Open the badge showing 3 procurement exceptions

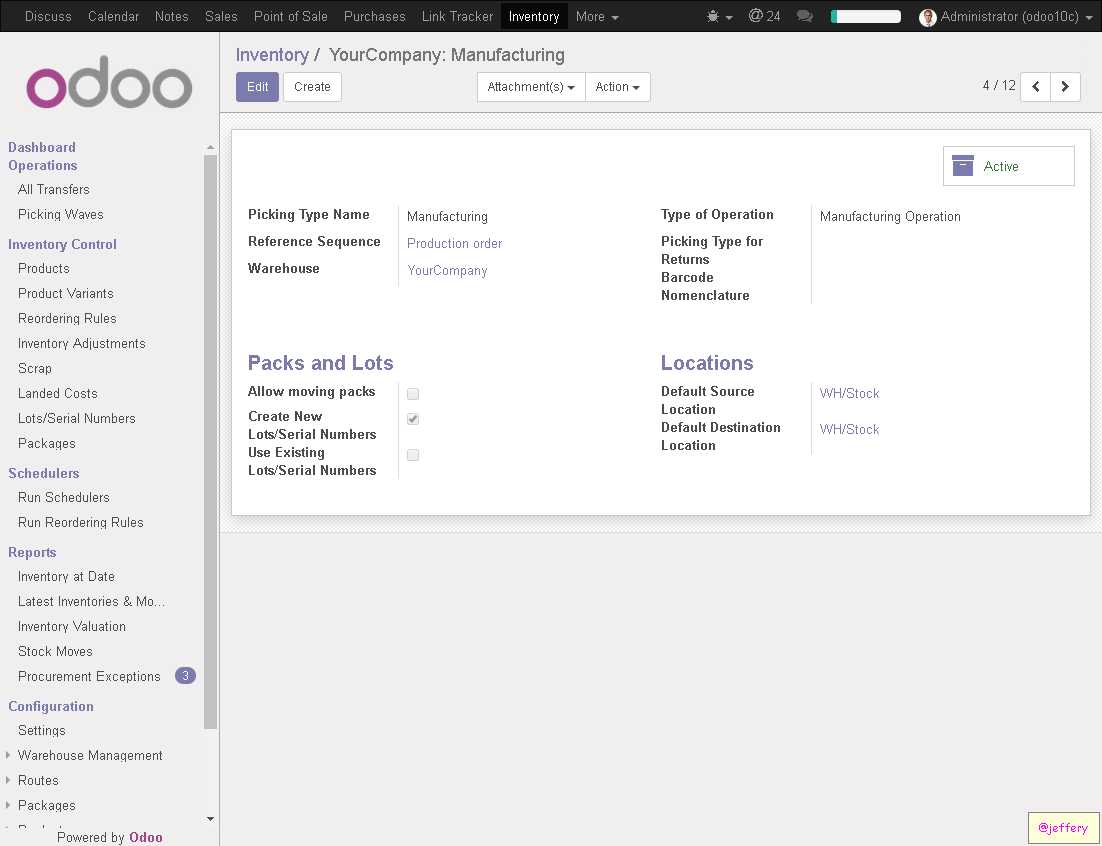pyautogui.click(x=185, y=676)
